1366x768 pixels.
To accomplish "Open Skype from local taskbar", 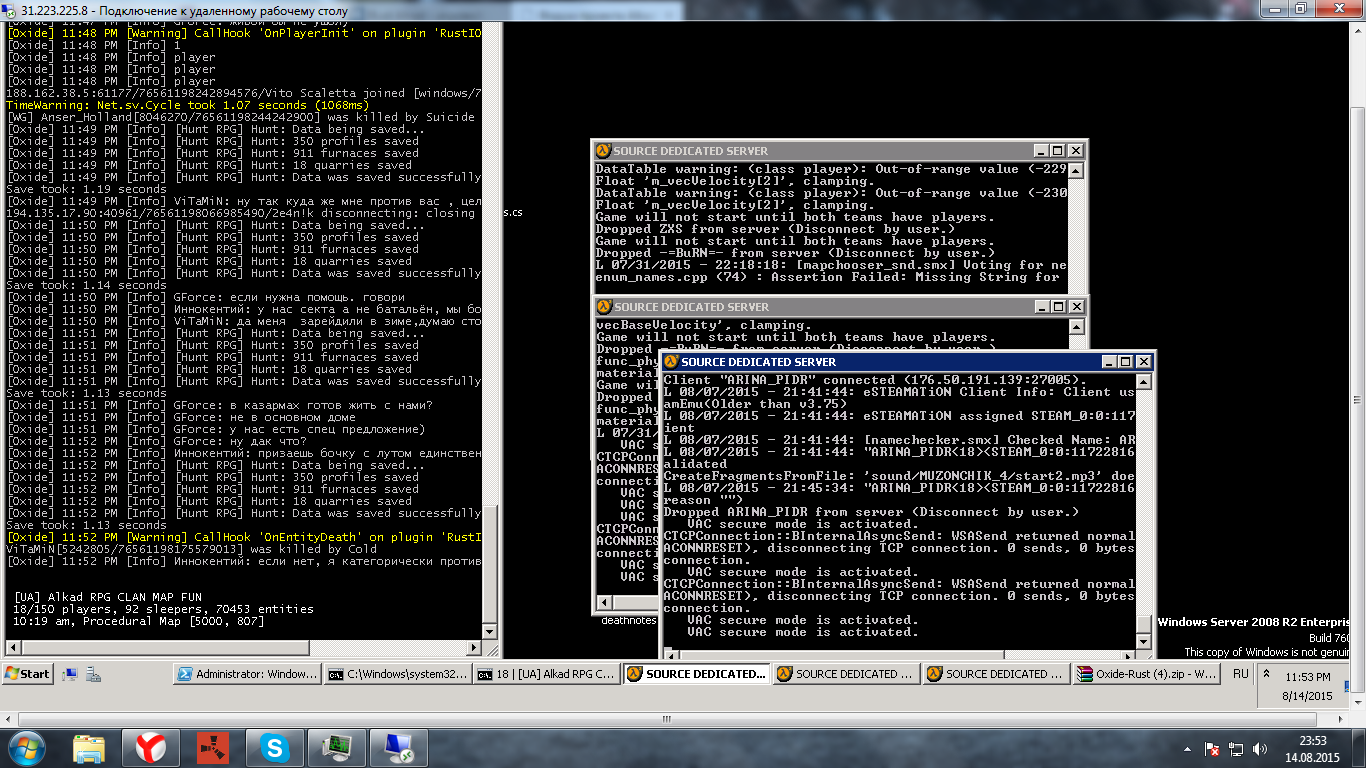I will [x=275, y=747].
